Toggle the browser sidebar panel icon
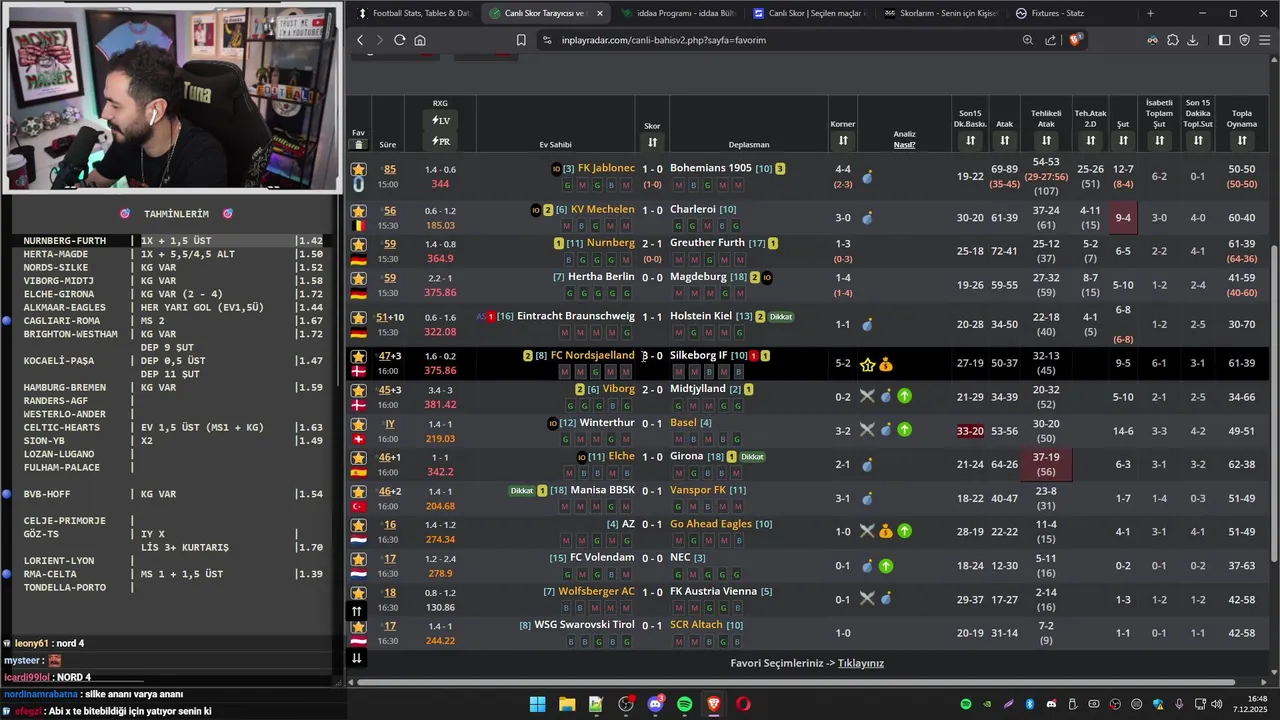1280x720 pixels. click(1225, 40)
